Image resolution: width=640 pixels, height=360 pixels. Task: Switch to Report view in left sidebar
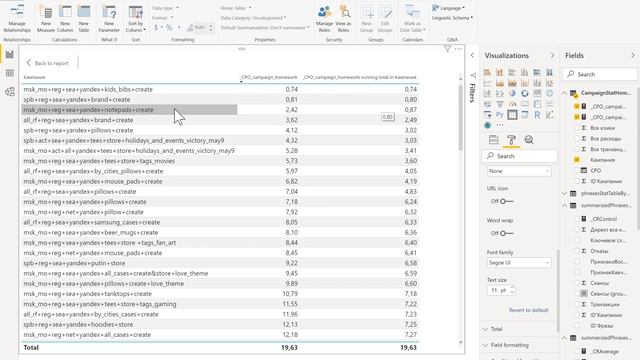pos(9,54)
